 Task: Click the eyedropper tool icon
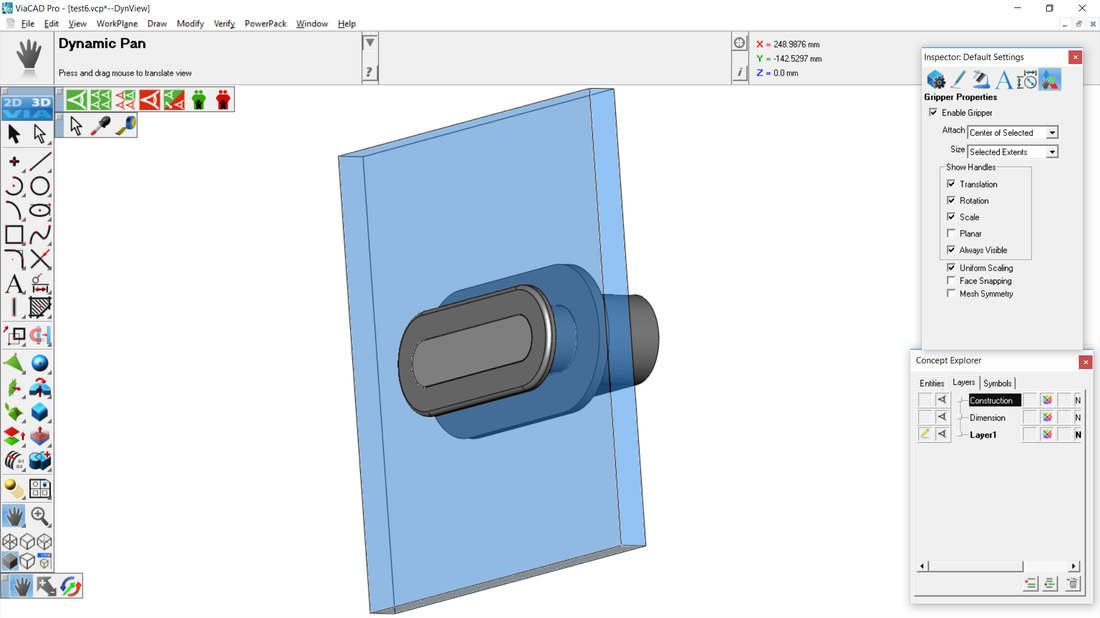[101, 126]
